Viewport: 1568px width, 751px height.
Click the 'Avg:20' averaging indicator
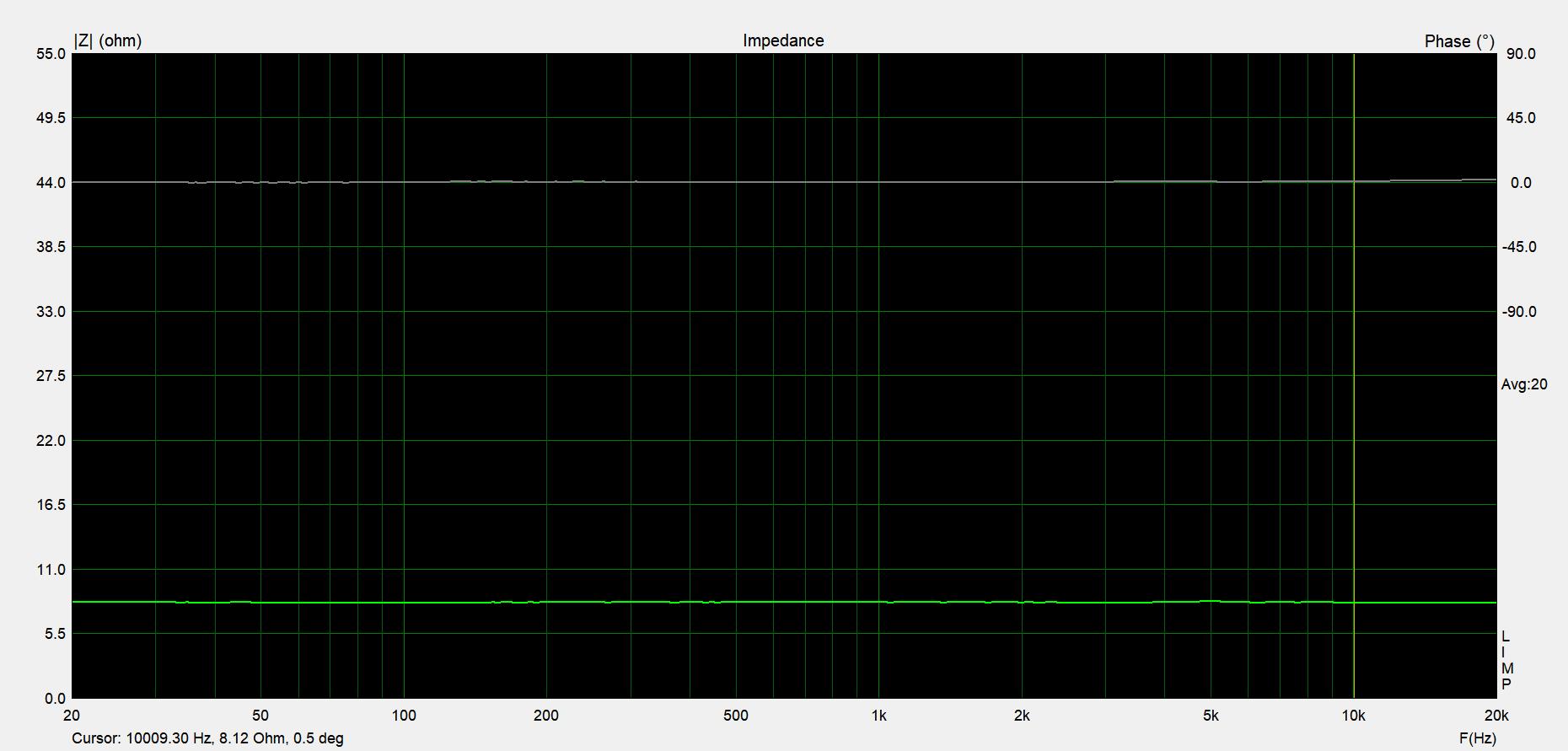pyautogui.click(x=1524, y=384)
